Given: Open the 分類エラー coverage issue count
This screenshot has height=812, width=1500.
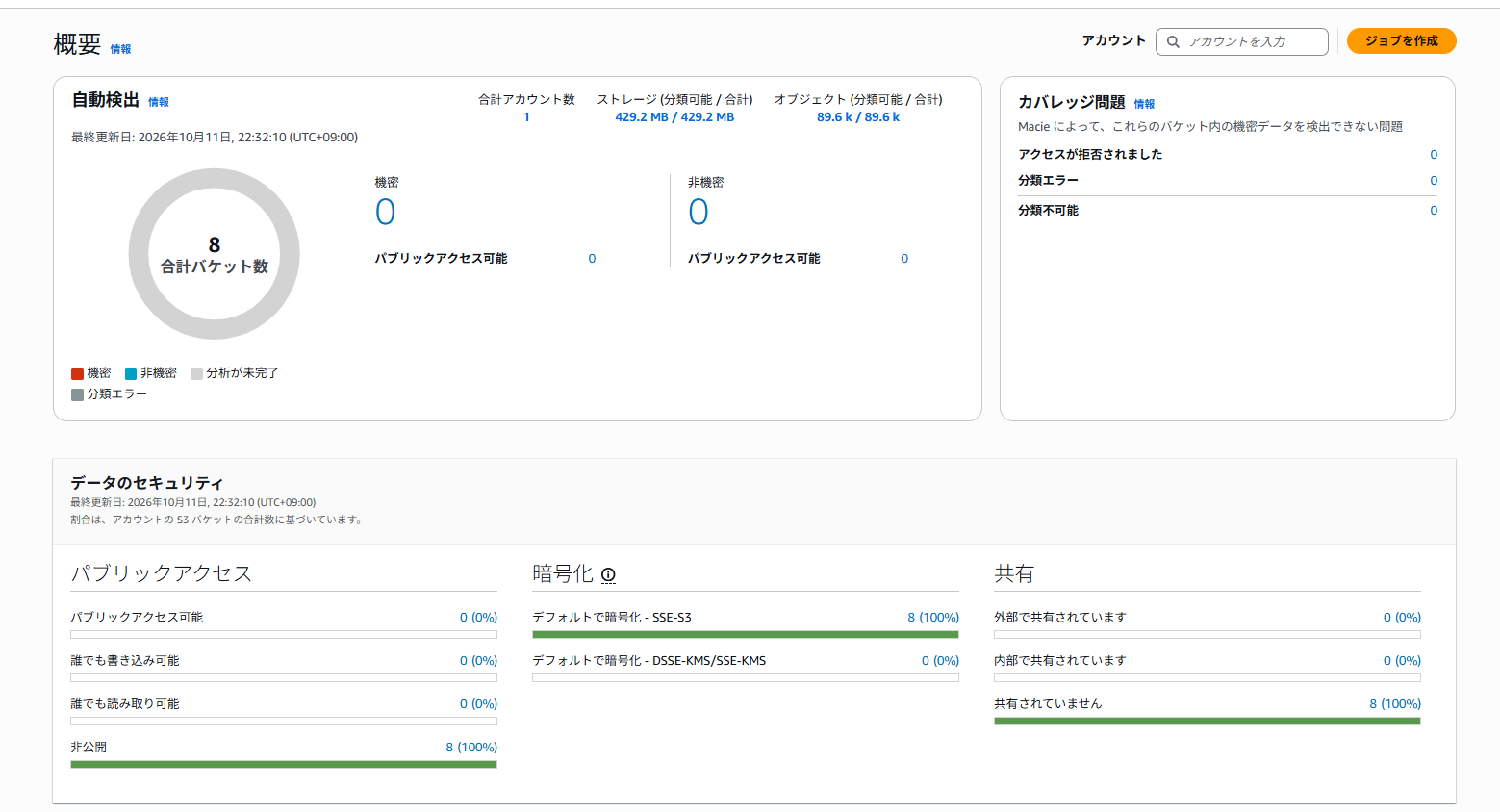Looking at the screenshot, I should (1434, 181).
